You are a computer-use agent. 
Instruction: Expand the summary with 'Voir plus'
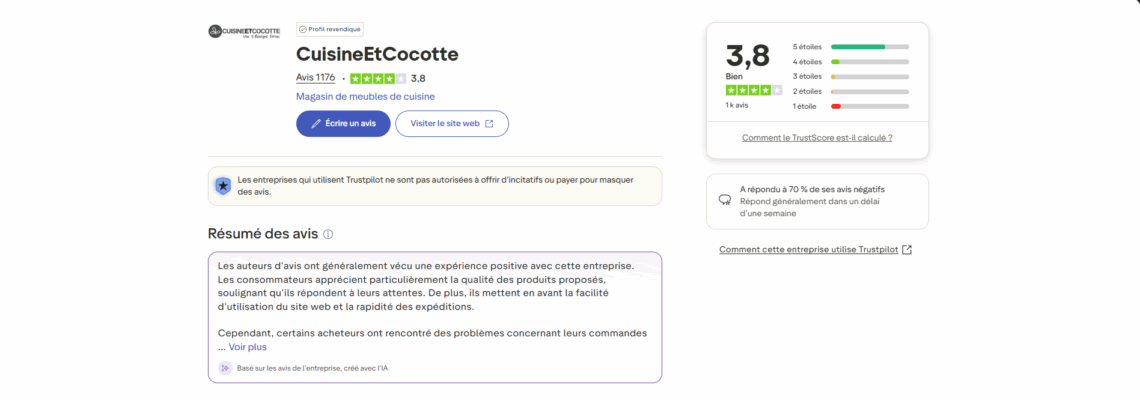[248, 347]
